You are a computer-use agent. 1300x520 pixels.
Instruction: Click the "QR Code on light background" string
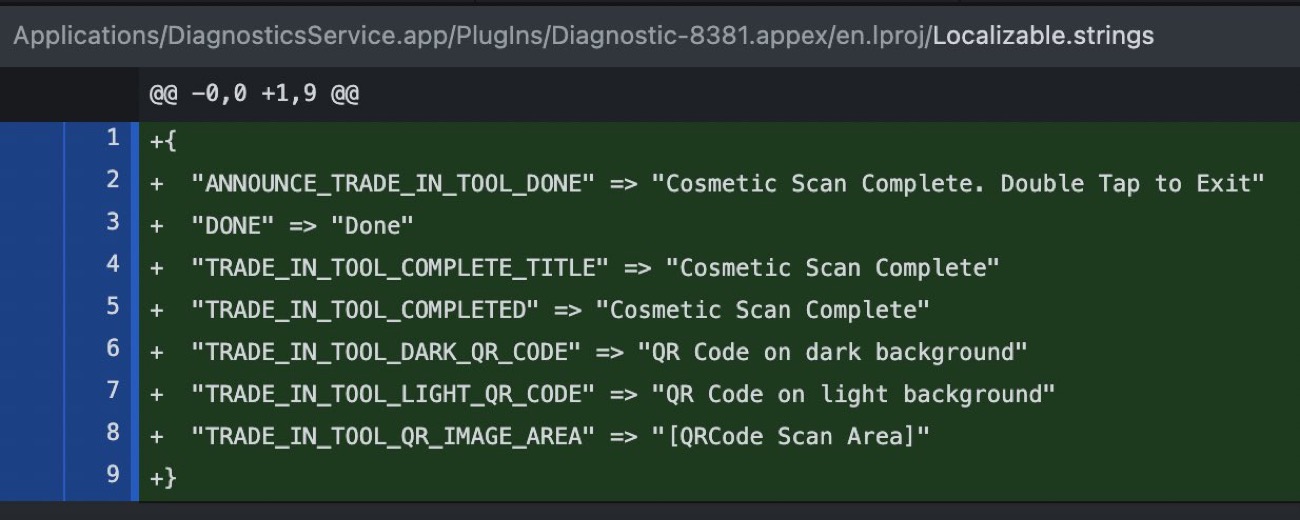pyautogui.click(x=853, y=394)
